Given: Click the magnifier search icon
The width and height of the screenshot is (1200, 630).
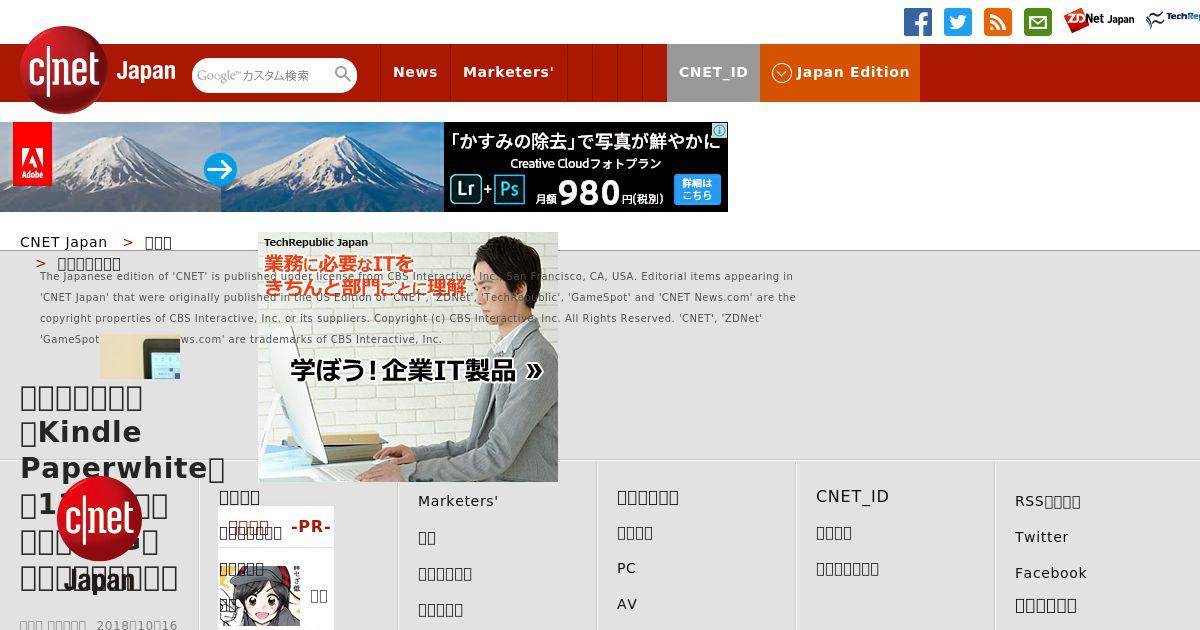Looking at the screenshot, I should coord(343,75).
